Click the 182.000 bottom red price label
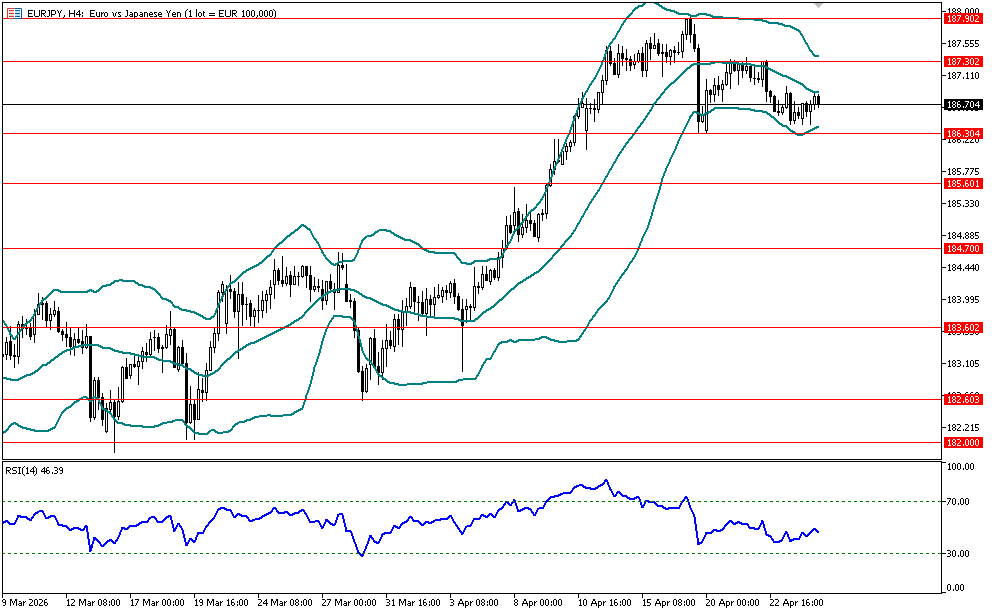Screen dimensions: 994x614 961,442
